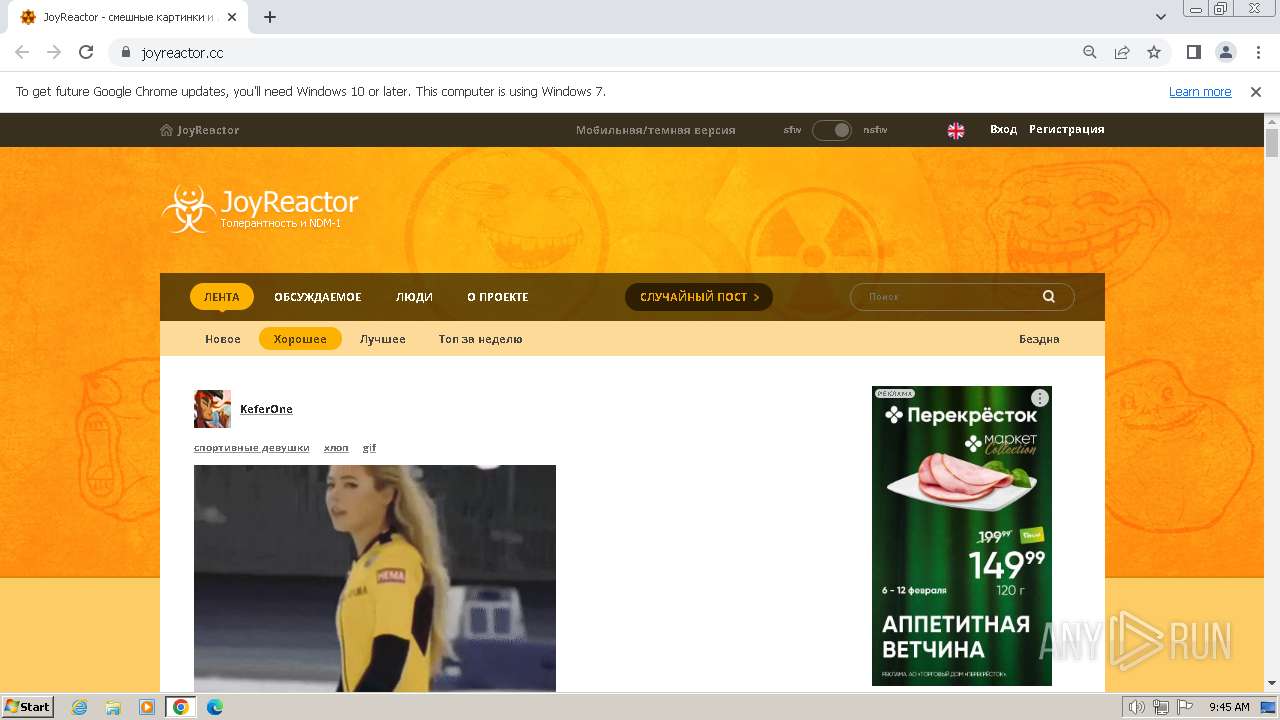
Task: Open the gif tag
Action: (x=369, y=448)
